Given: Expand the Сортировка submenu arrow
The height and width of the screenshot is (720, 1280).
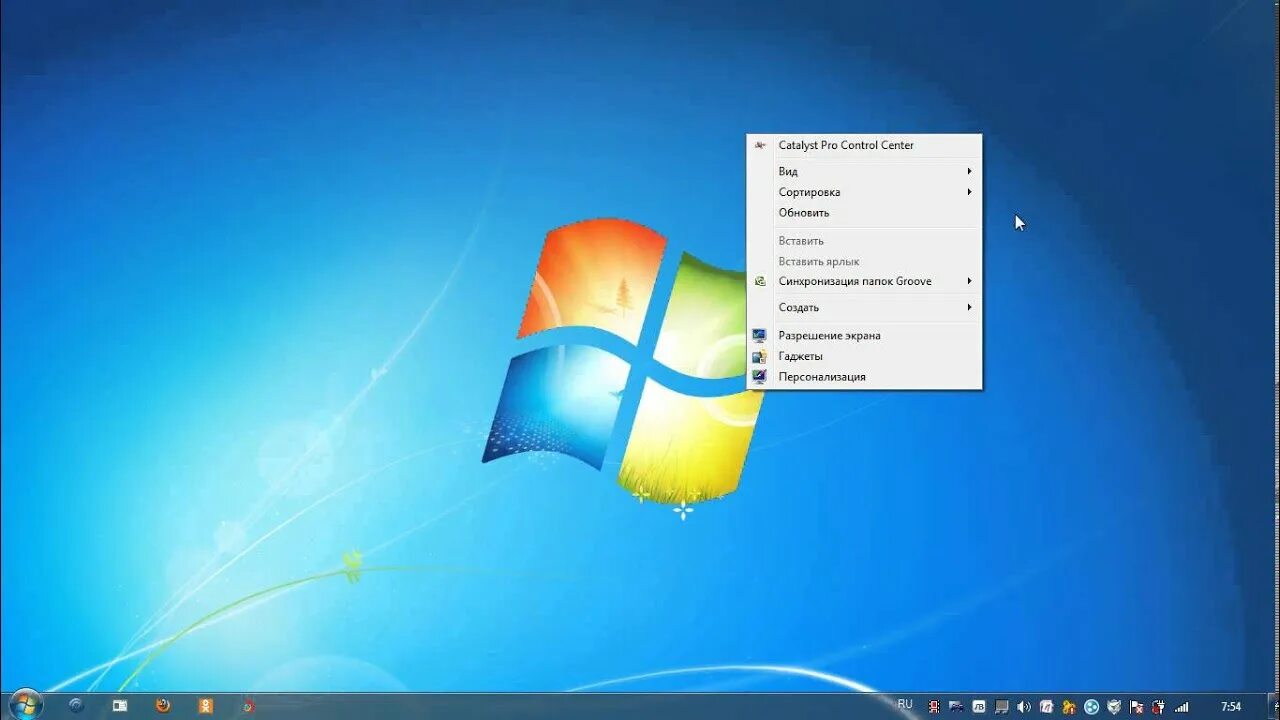Looking at the screenshot, I should pyautogui.click(x=969, y=192).
